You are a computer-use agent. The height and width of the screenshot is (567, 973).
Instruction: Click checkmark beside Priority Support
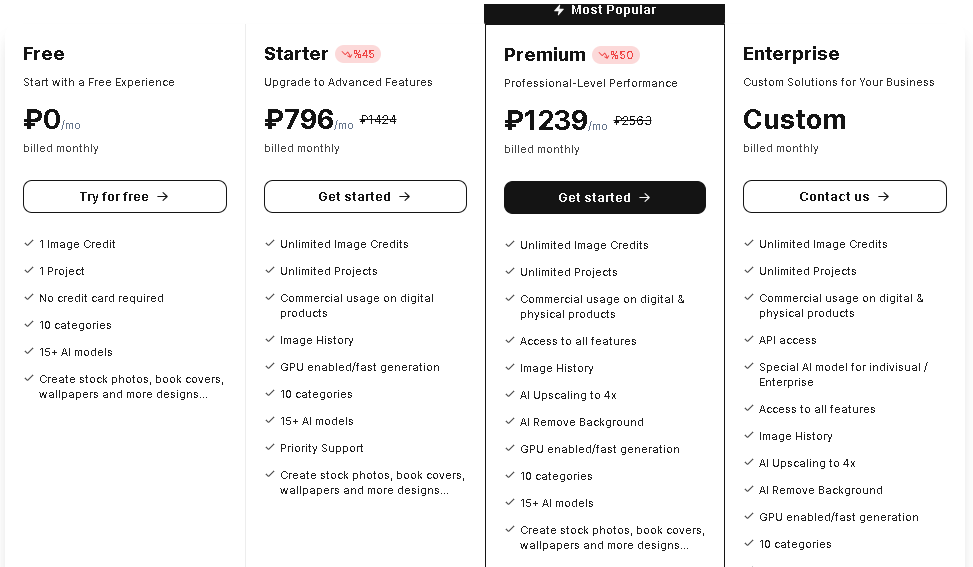[x=269, y=447]
